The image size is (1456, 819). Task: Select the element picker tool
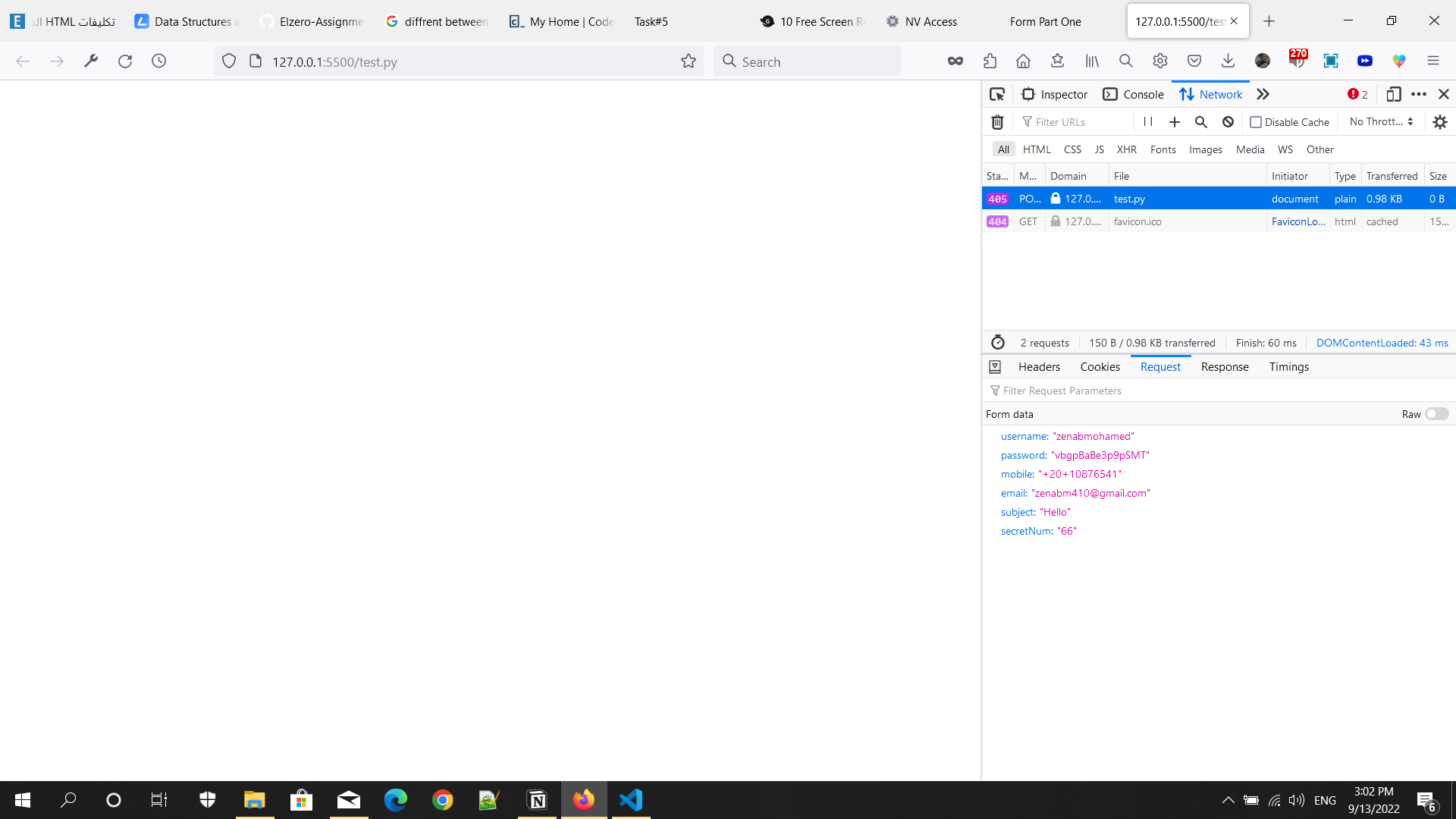(997, 94)
